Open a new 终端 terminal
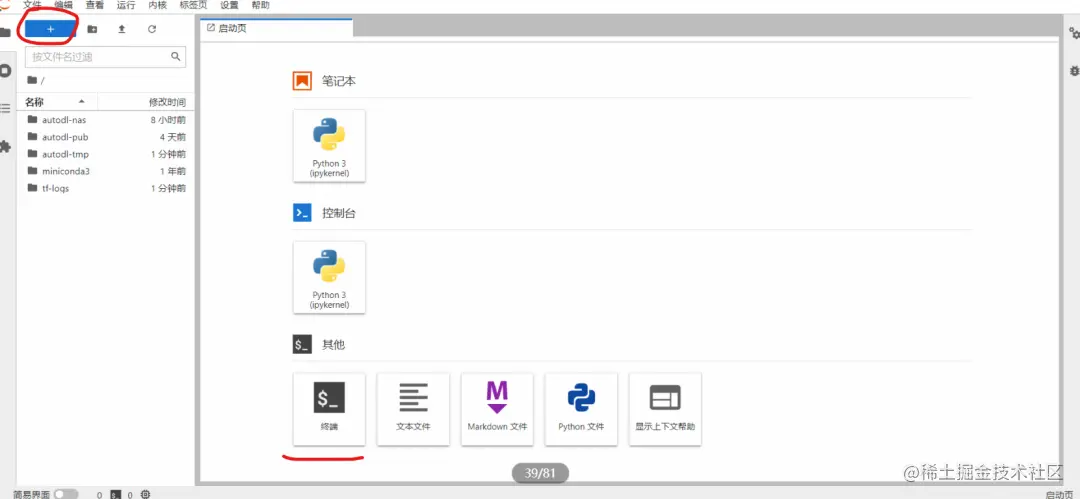This screenshot has height=499, width=1080. [x=329, y=409]
